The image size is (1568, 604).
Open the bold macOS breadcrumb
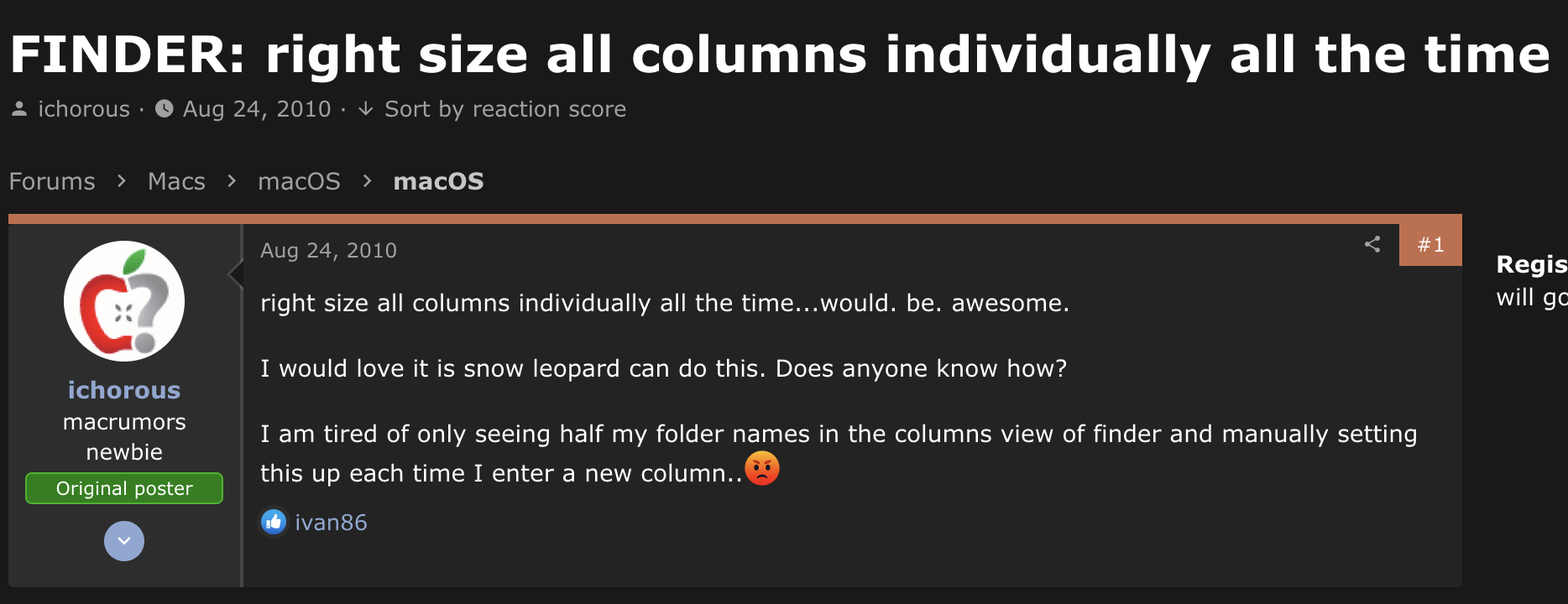pos(438,181)
